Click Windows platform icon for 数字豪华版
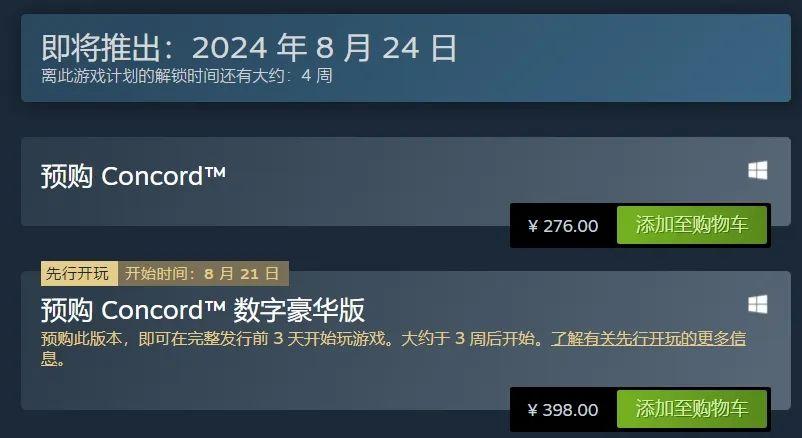Viewport: 802px width, 438px height. click(758, 304)
